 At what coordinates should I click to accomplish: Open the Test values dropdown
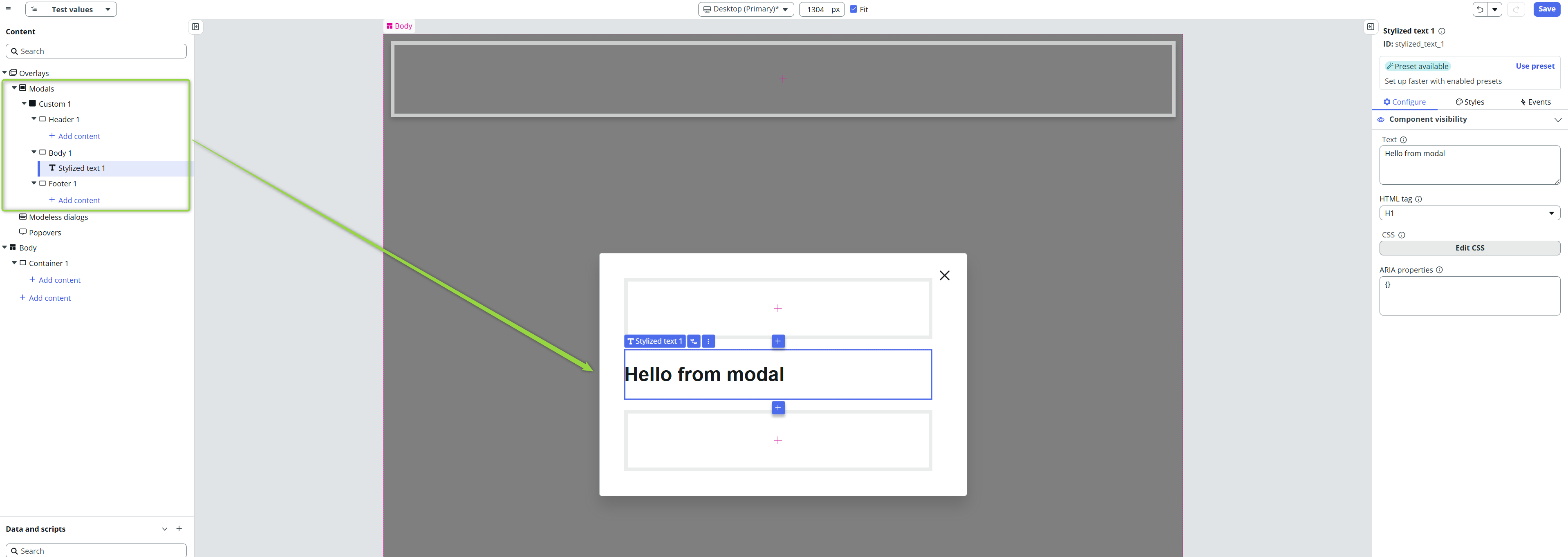point(71,9)
